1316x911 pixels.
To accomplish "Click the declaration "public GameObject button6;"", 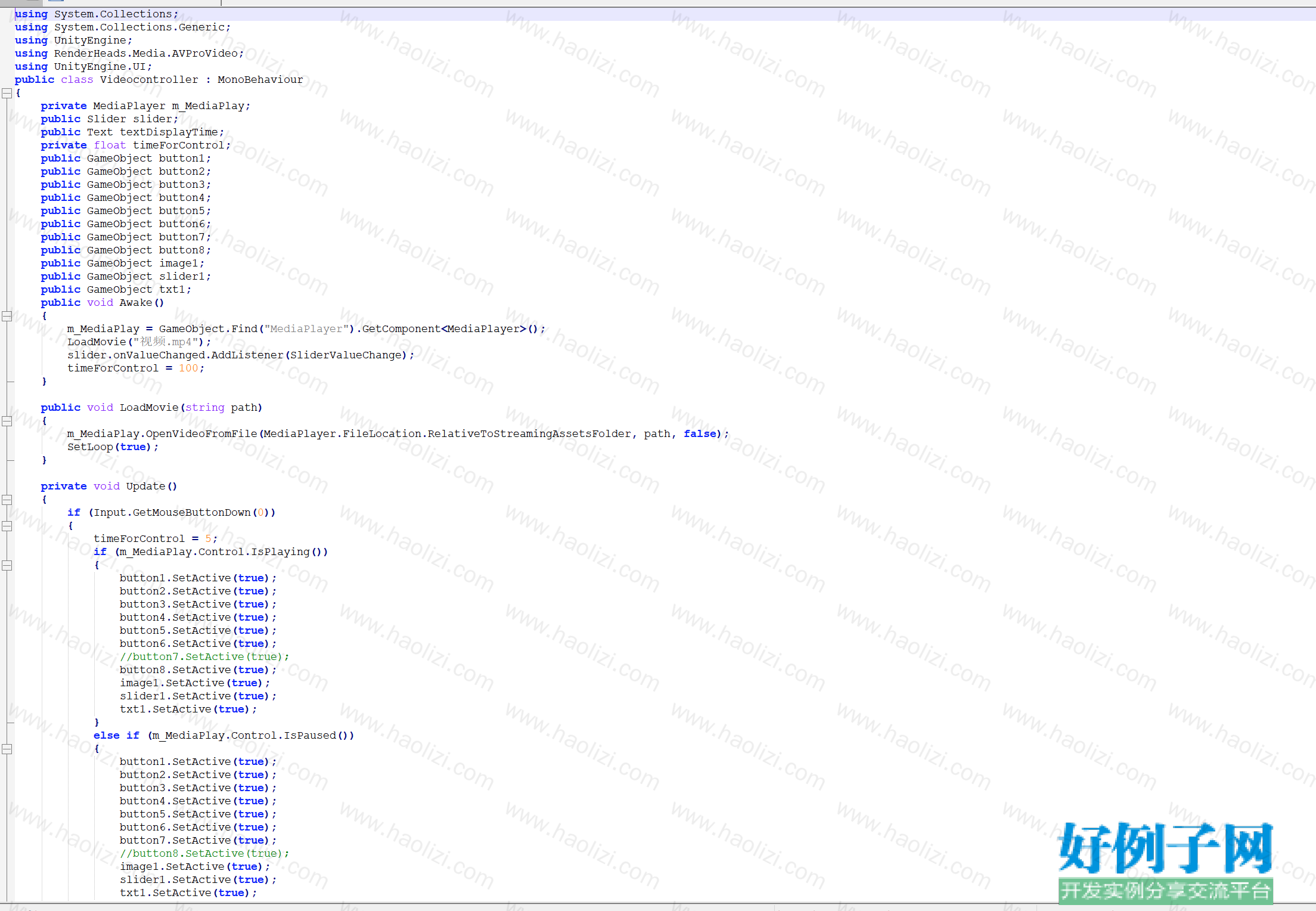I will click(x=126, y=224).
